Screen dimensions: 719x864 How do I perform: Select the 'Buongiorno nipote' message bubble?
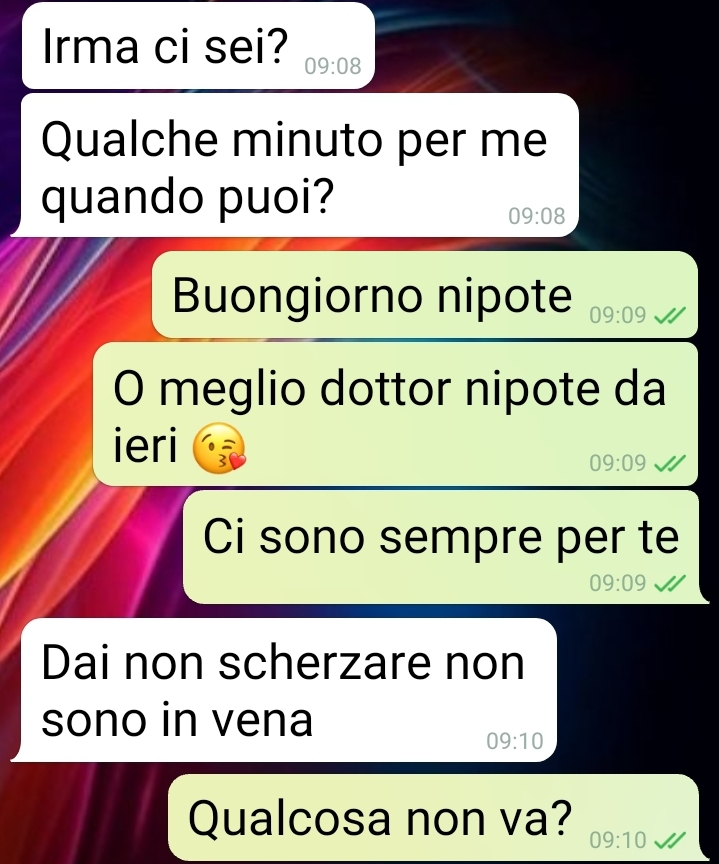425,294
